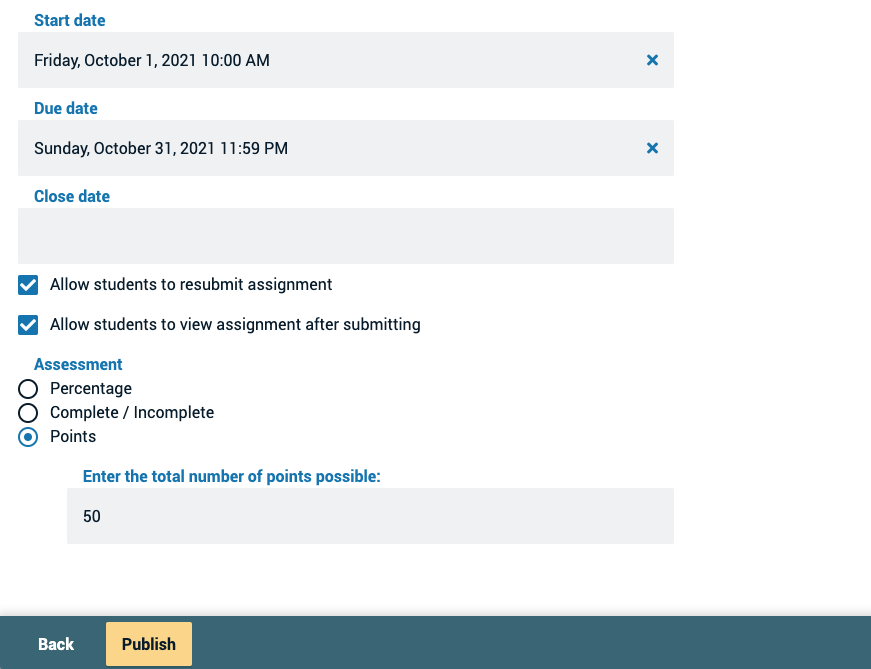Select the Points assessment option
This screenshot has width=871, height=669.
28,437
